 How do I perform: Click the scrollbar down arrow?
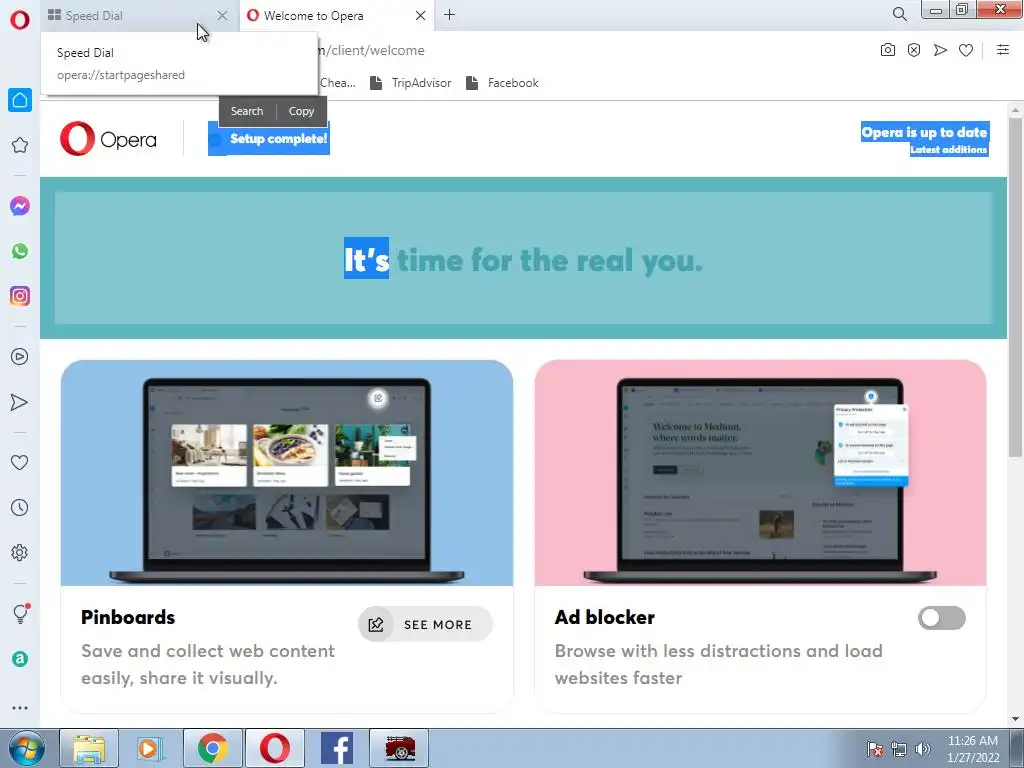tap(1015, 720)
